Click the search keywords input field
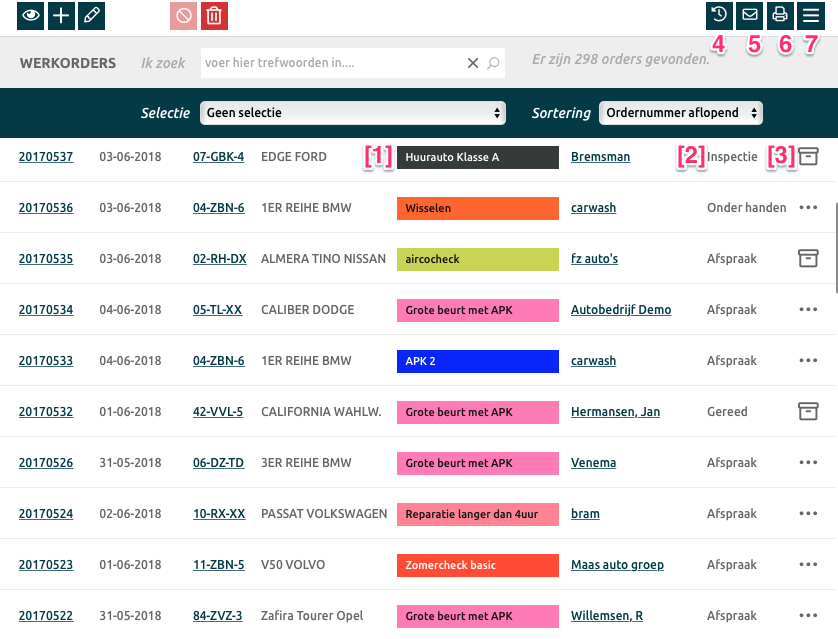This screenshot has width=838, height=639. click(x=330, y=63)
